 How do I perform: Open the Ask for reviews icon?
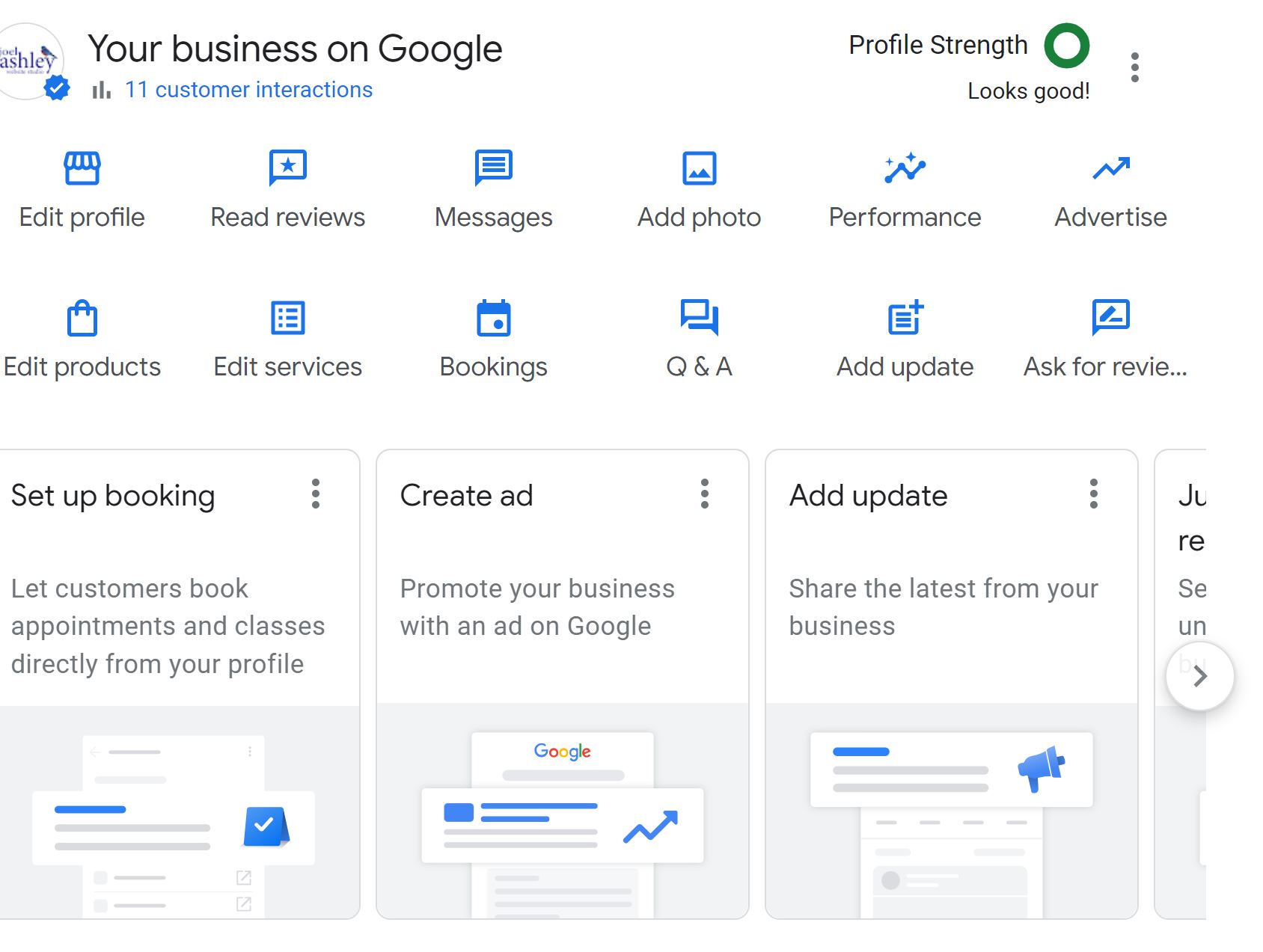click(1110, 317)
